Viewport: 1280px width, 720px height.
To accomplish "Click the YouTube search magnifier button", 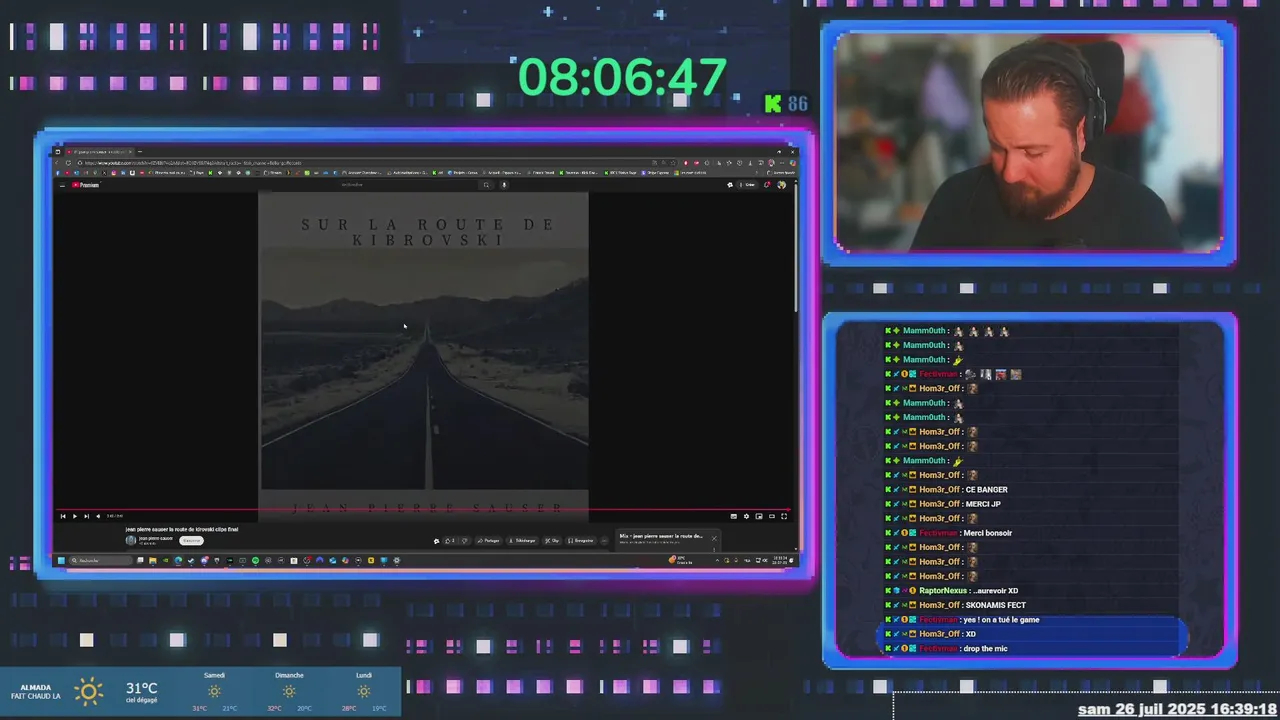I will 486,184.
